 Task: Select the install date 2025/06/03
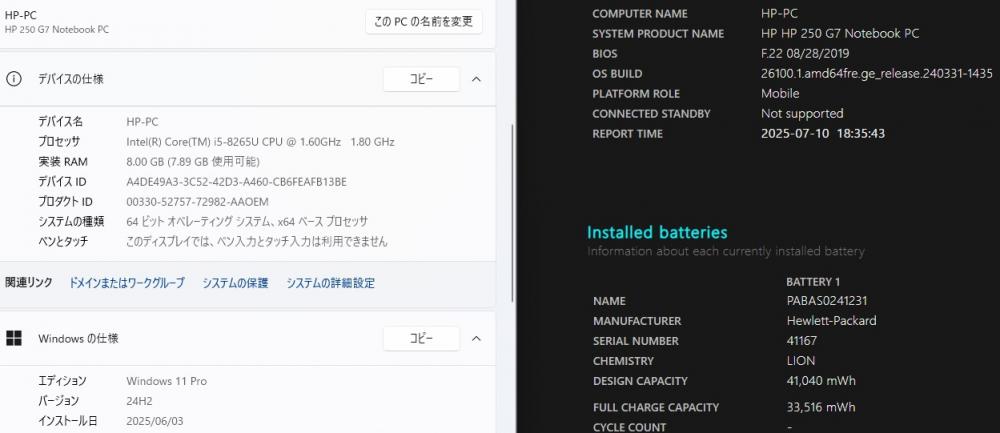(x=155, y=421)
